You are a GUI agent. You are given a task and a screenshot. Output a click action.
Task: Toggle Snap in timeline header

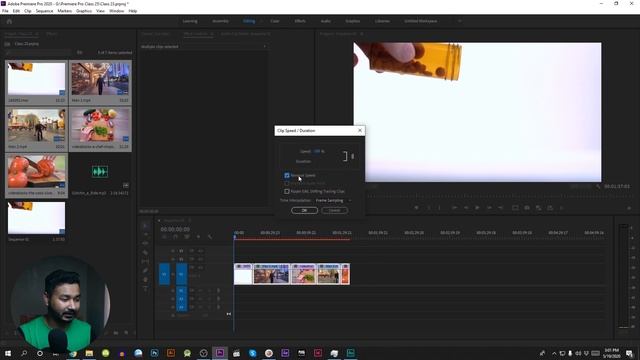point(175,237)
